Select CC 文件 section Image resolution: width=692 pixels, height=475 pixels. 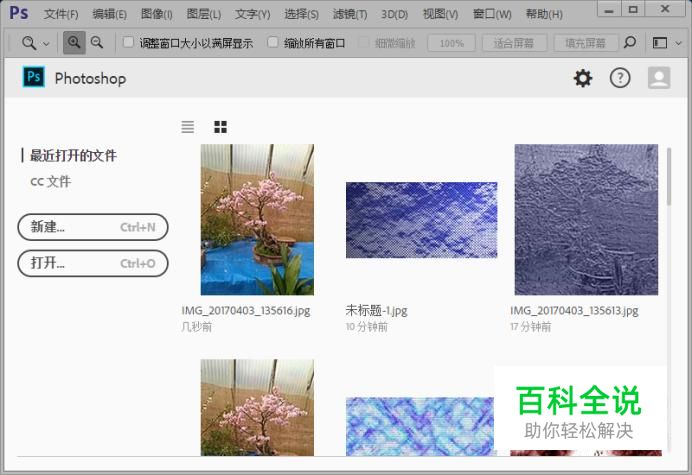coord(50,181)
